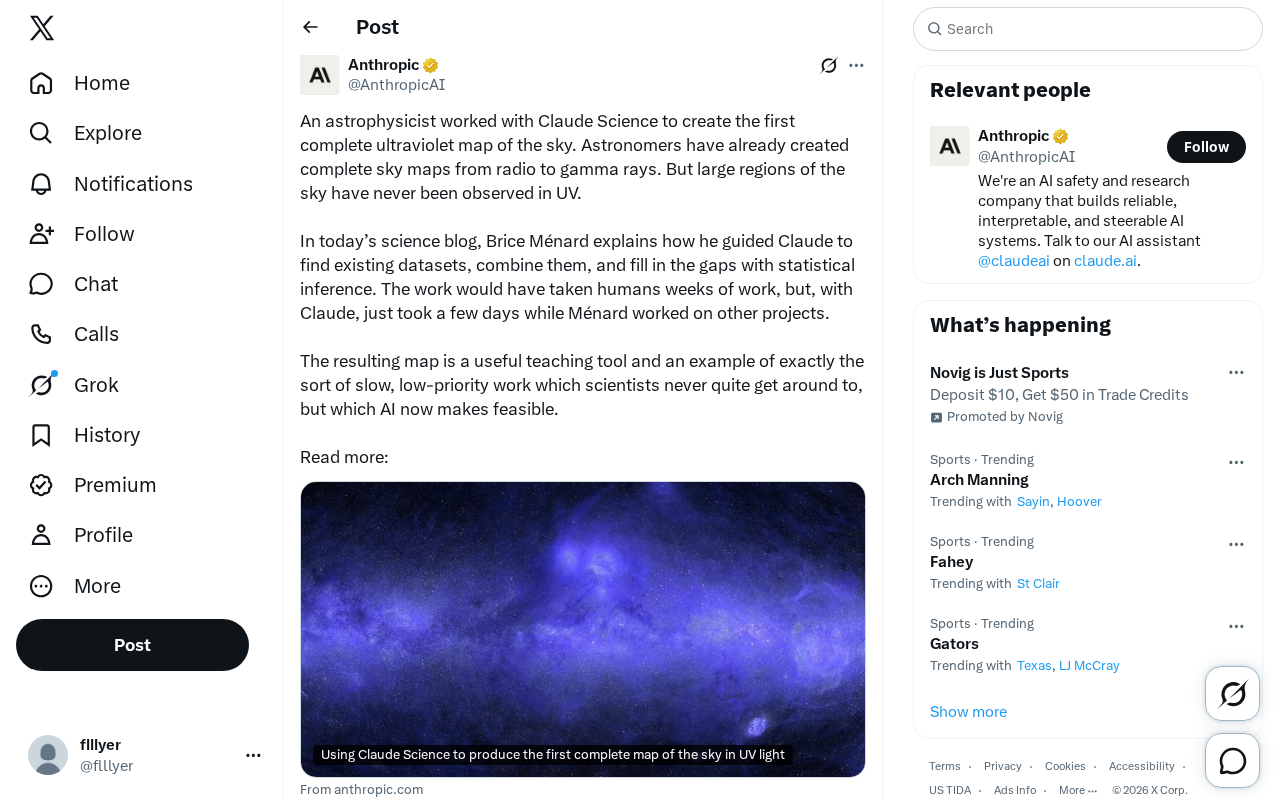The height and width of the screenshot is (800, 1280).
Task: Click the Search input field
Action: click(x=1088, y=29)
